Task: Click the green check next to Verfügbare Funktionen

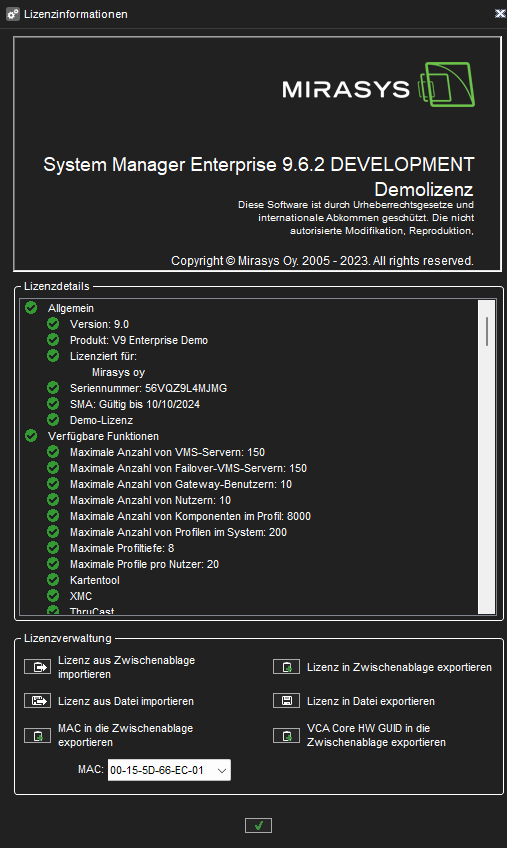Action: coord(31,436)
